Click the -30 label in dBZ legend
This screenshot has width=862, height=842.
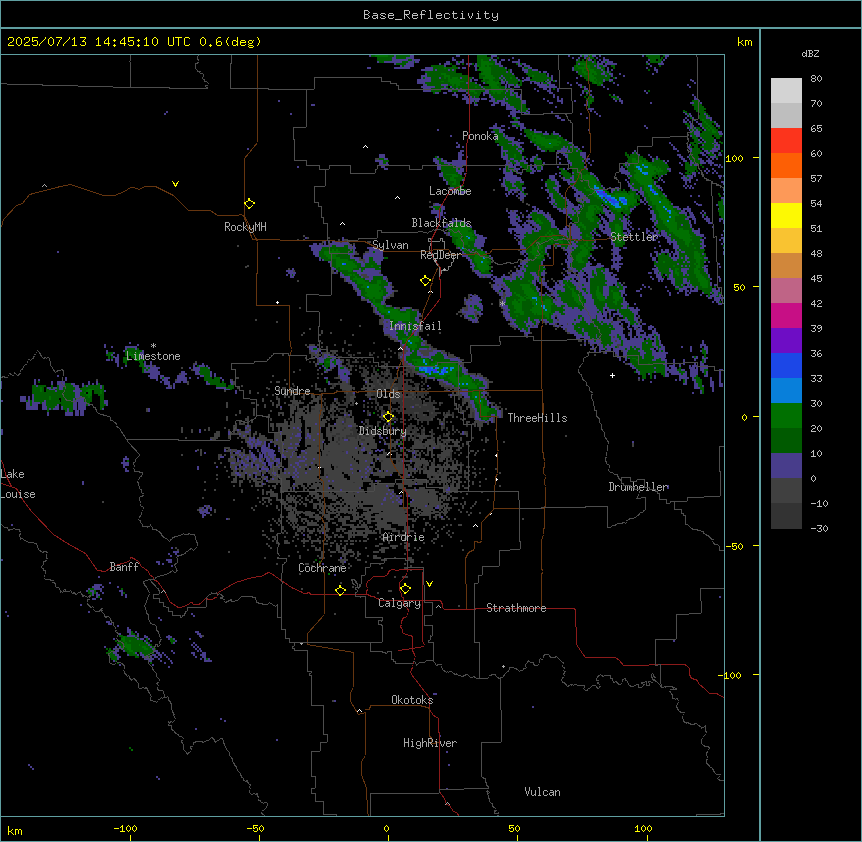[x=819, y=529]
